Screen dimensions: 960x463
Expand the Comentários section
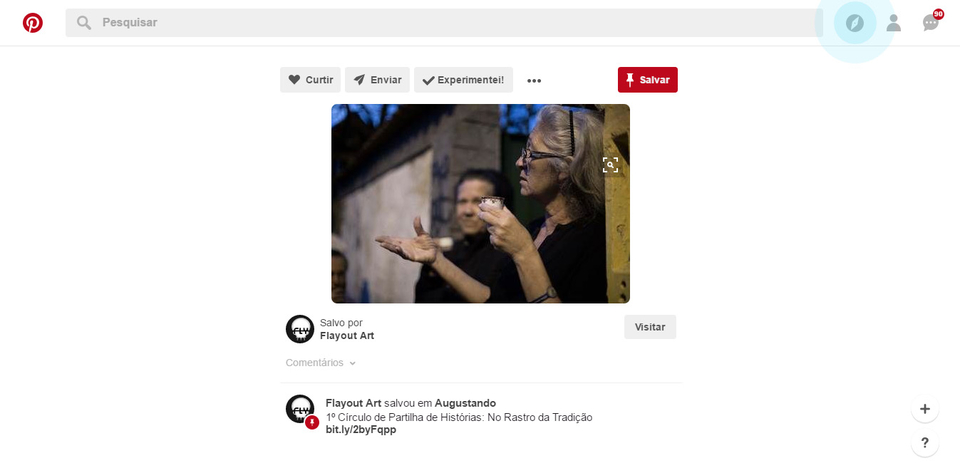point(320,363)
